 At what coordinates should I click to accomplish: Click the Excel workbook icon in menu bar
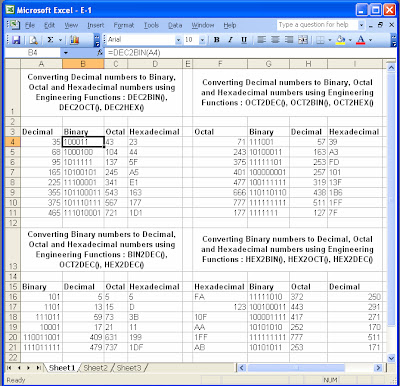14,25
